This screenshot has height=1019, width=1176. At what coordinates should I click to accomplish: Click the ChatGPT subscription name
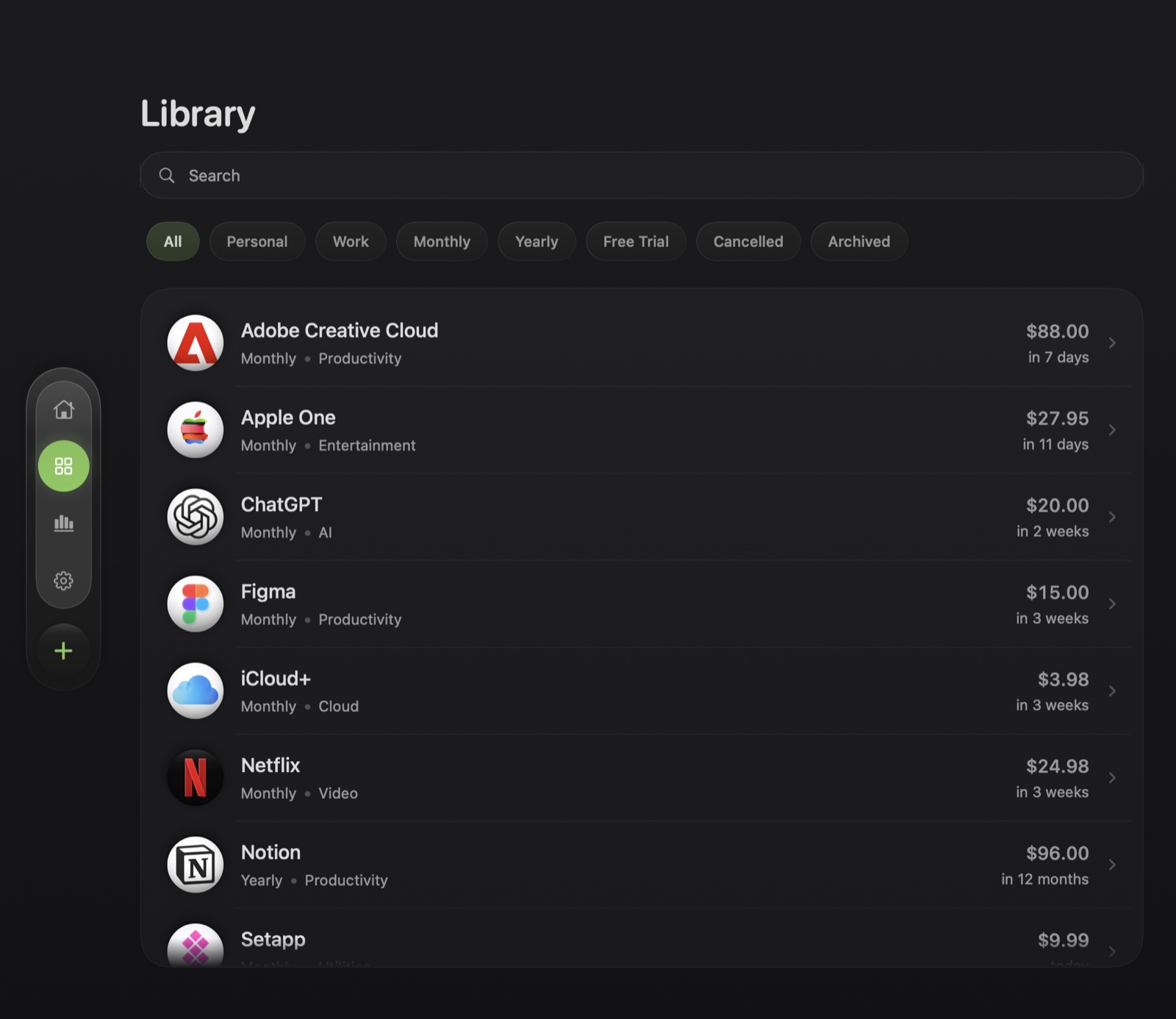[x=282, y=504]
